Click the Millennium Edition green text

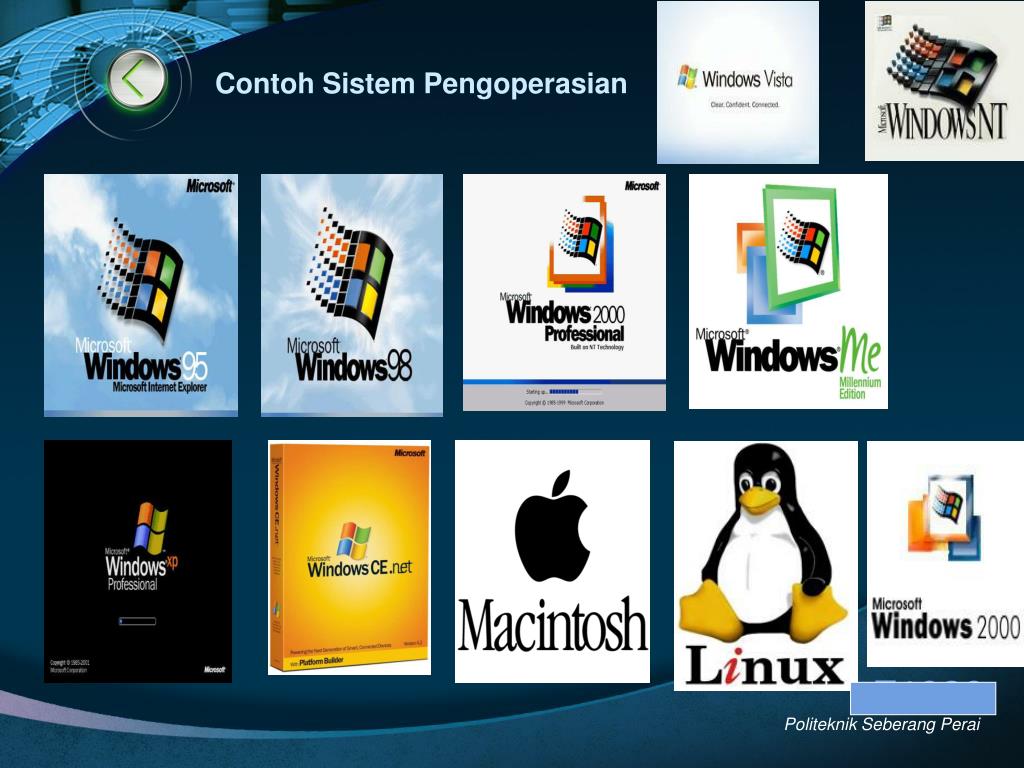coord(860,388)
